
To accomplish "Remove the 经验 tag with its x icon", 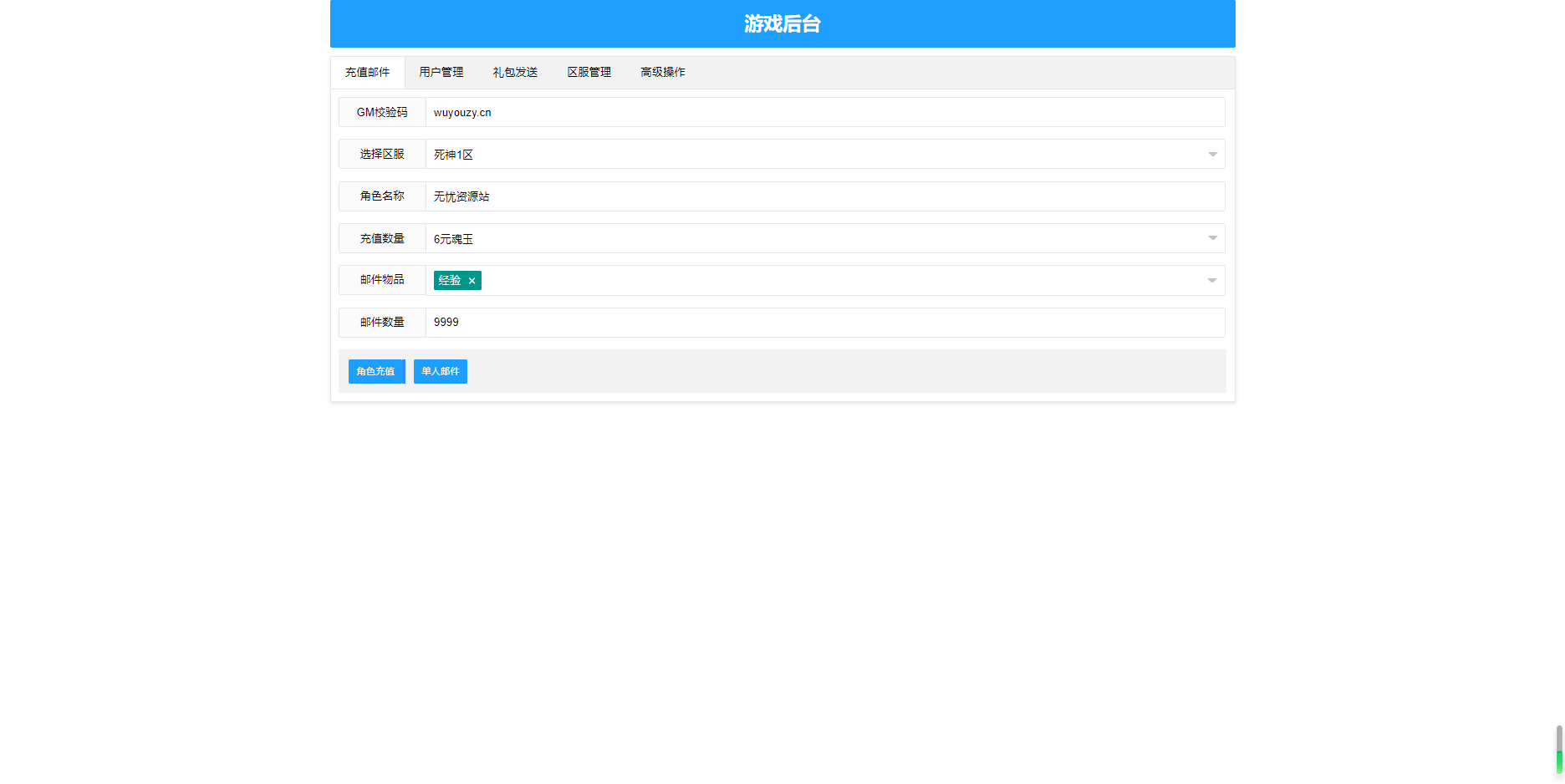I will click(472, 281).
